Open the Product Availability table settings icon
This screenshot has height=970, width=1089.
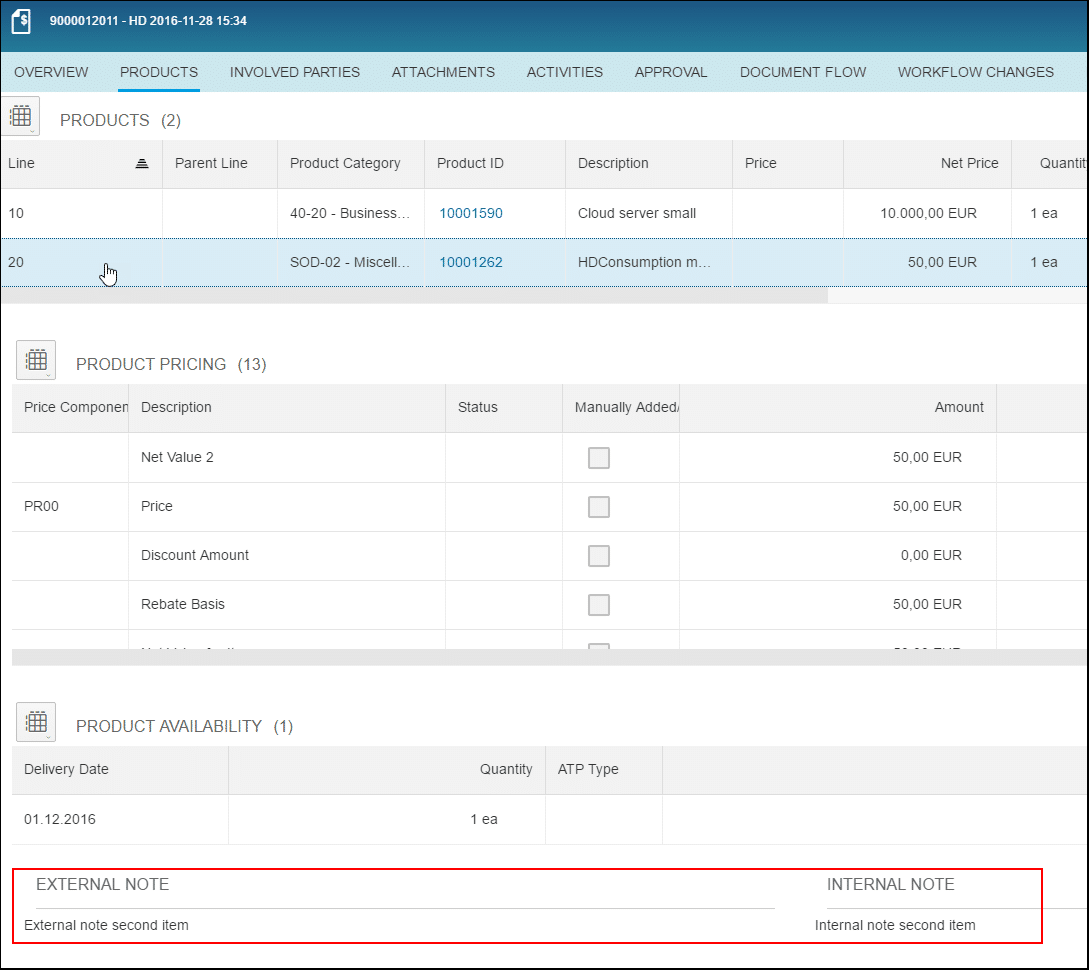click(x=37, y=722)
